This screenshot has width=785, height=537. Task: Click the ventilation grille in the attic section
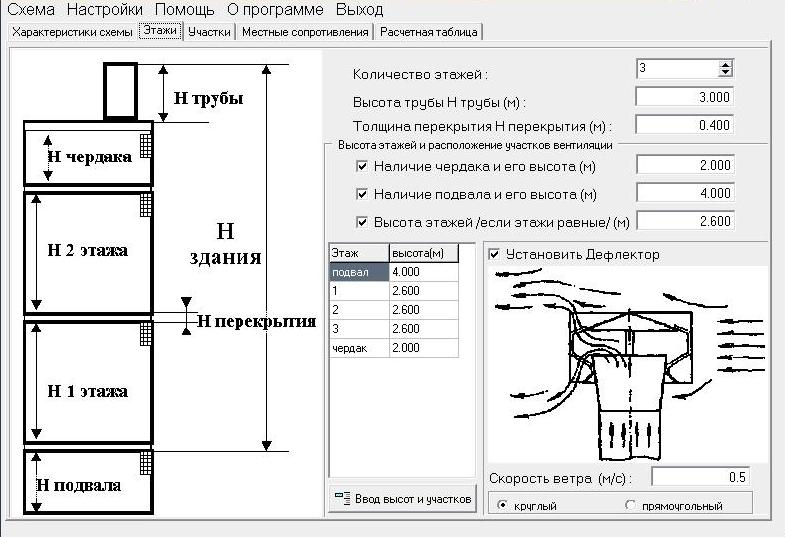[x=145, y=144]
